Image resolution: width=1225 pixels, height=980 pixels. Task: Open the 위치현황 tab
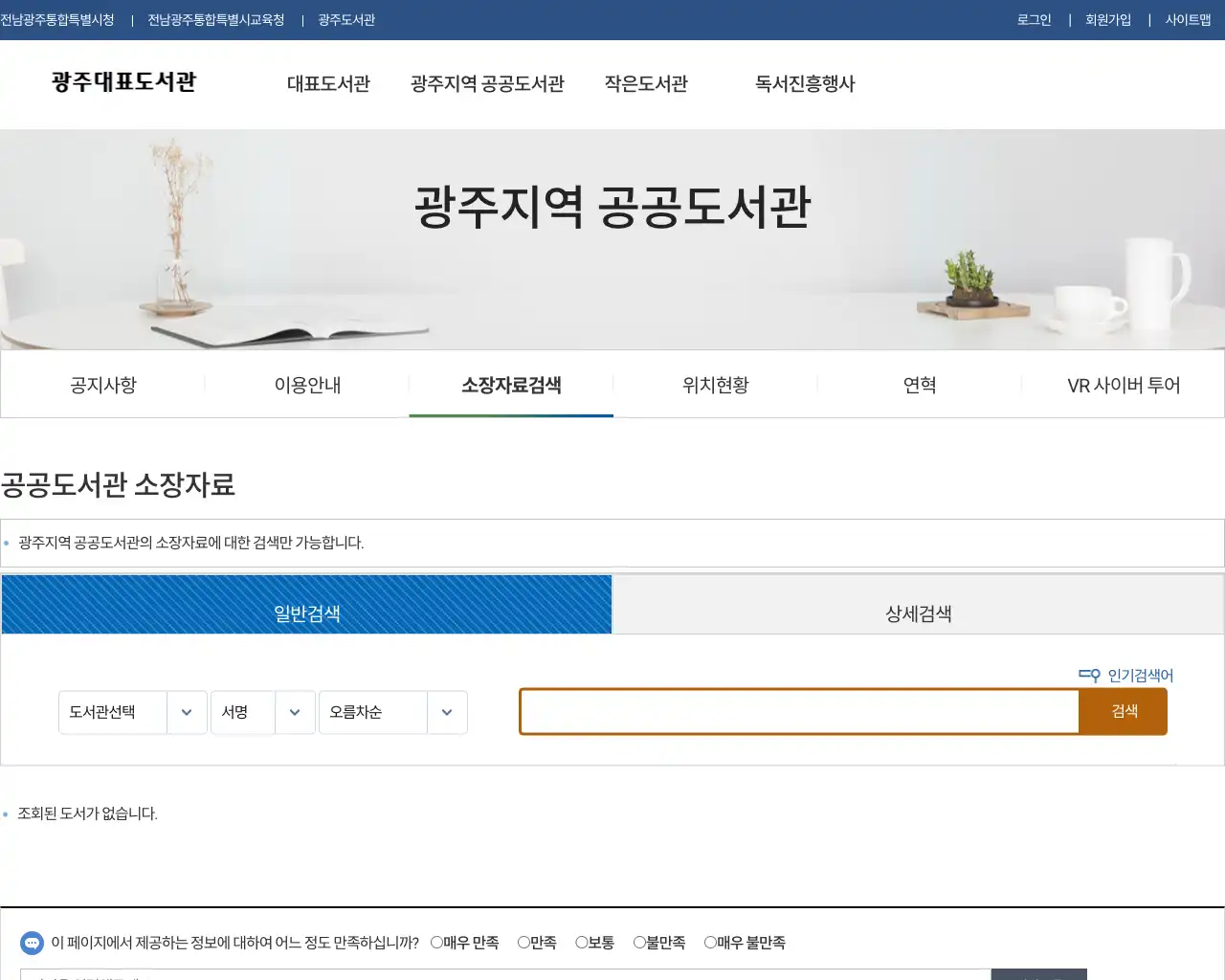click(x=715, y=385)
